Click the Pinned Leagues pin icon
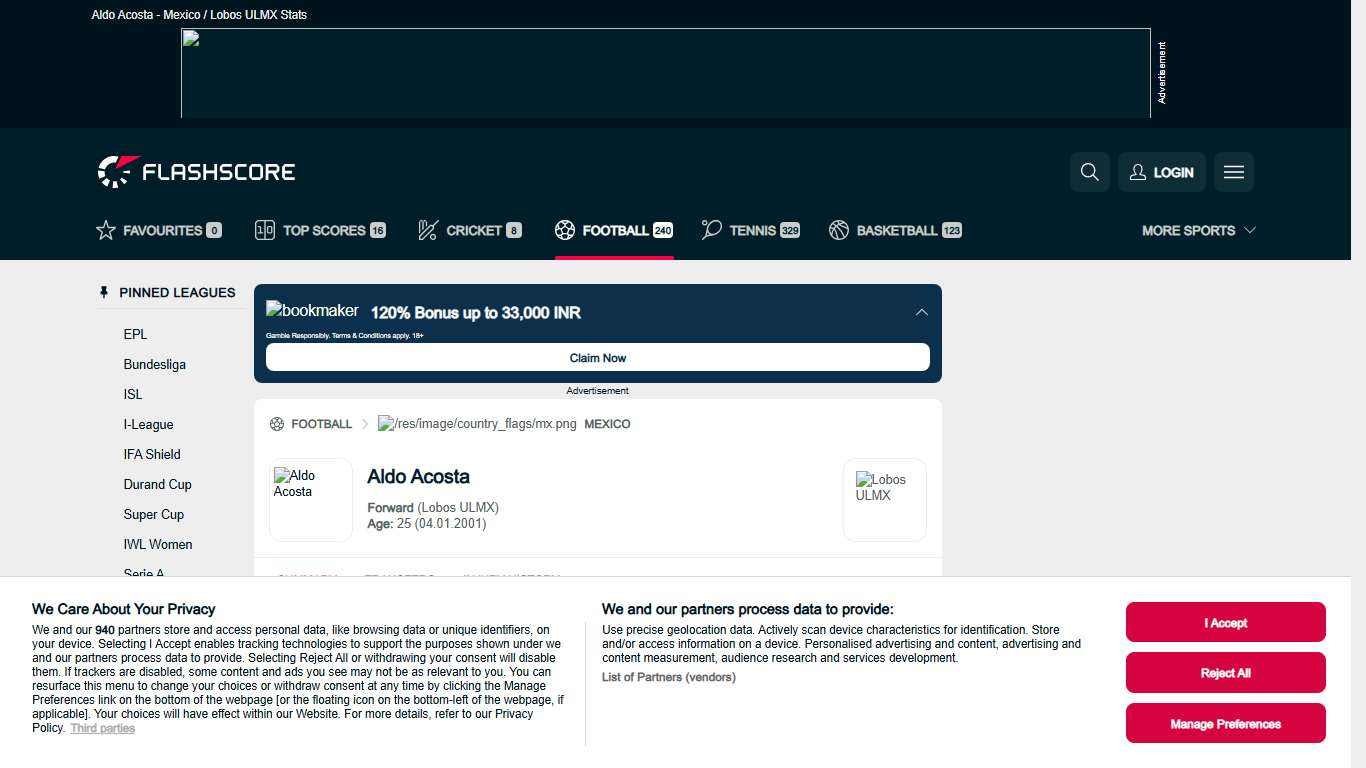The image size is (1366, 768). (x=104, y=292)
